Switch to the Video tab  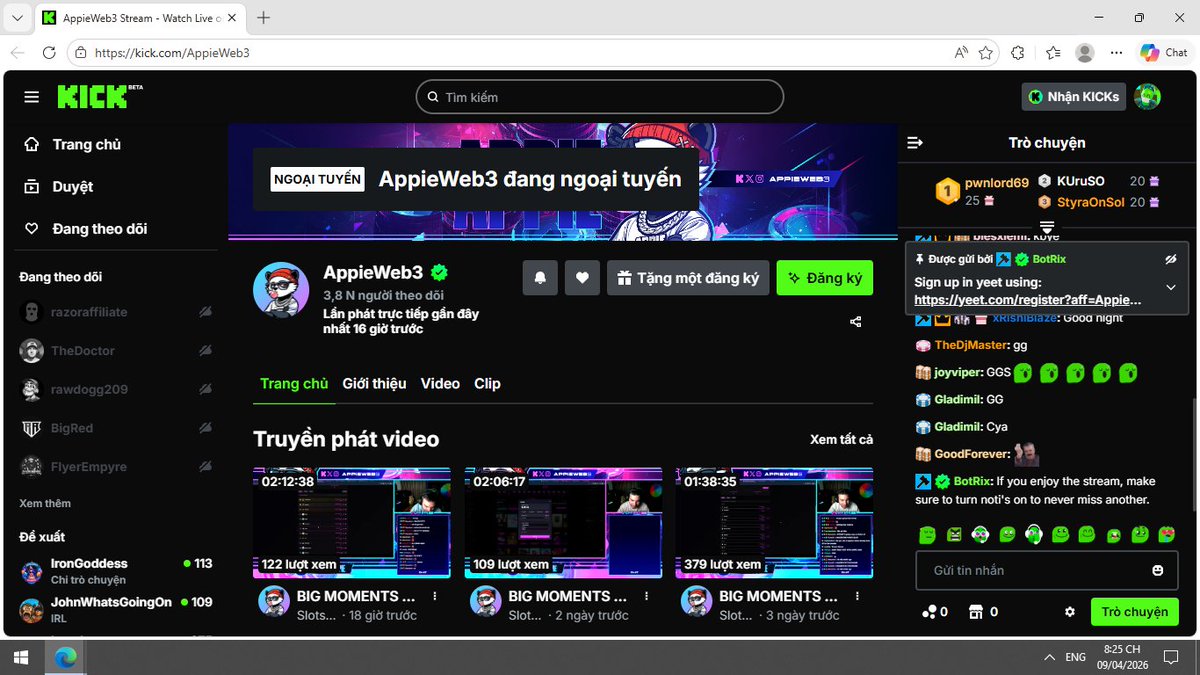point(440,384)
